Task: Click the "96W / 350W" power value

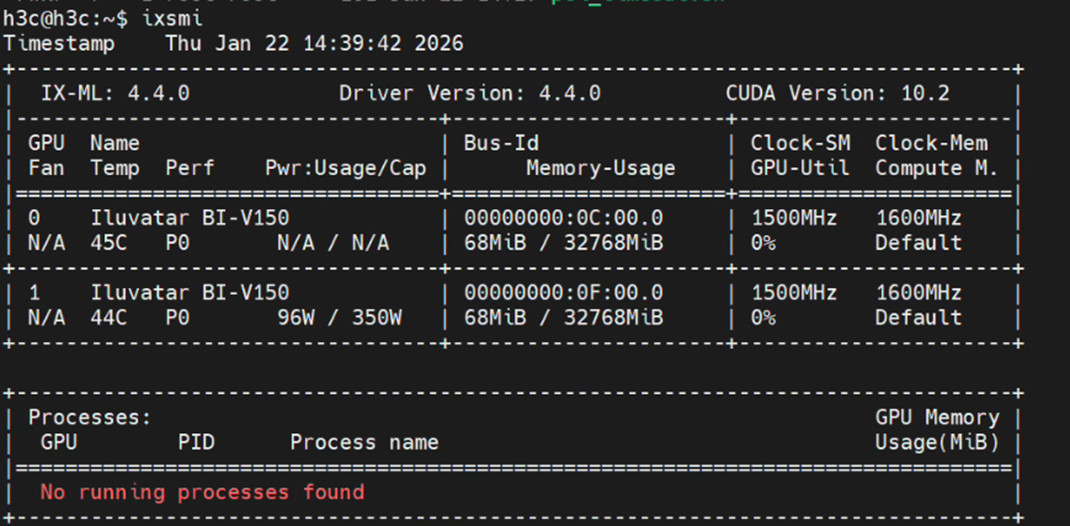Action: coord(339,318)
